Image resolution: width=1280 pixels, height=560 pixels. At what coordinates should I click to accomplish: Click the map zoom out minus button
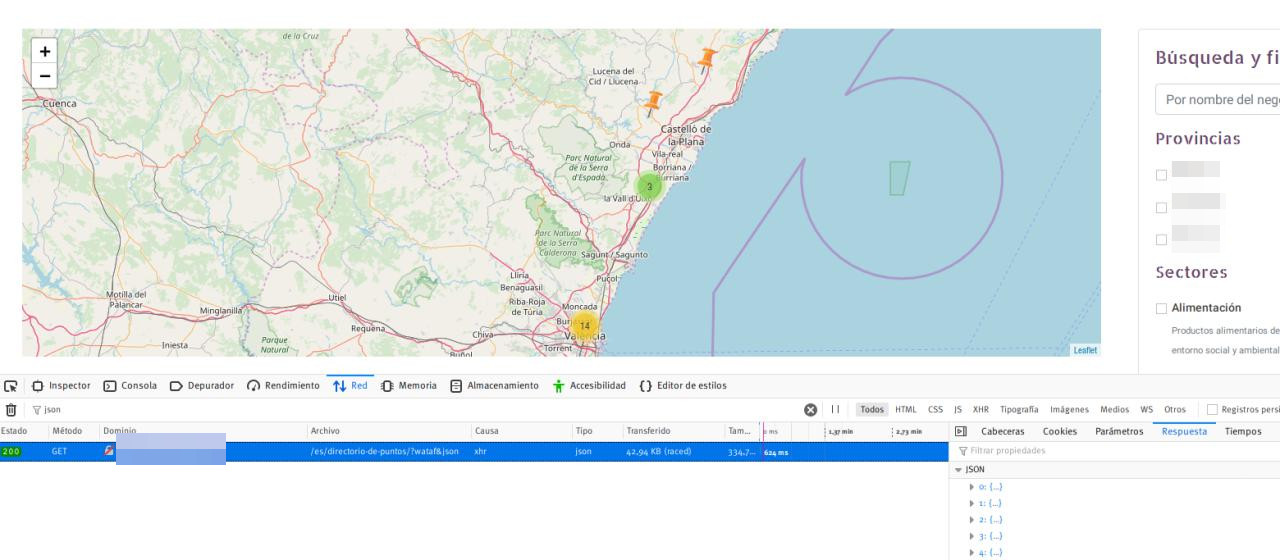tap(44, 76)
